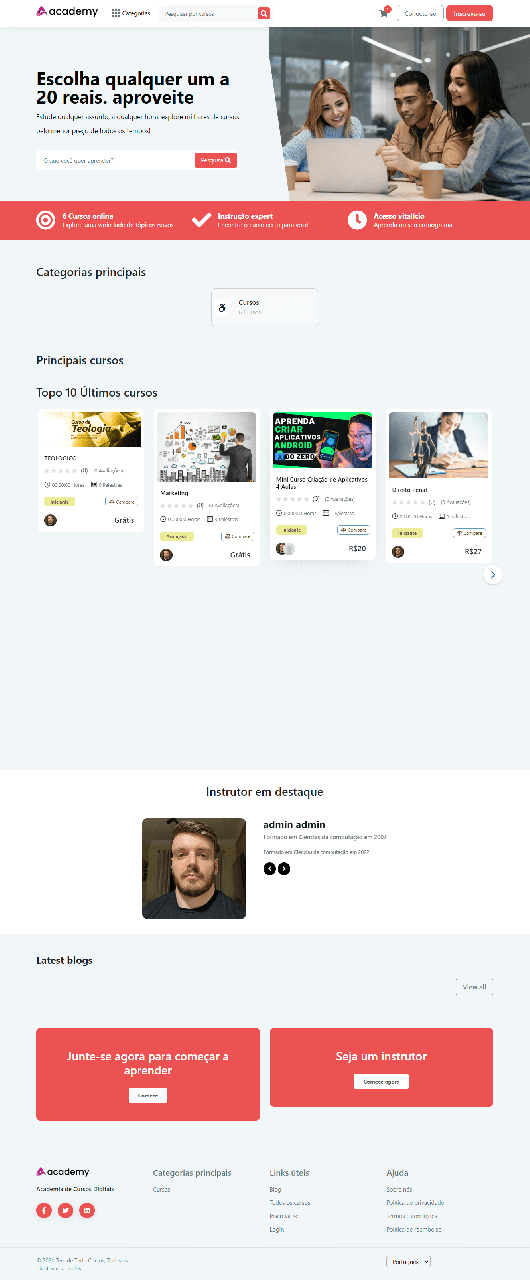Open the Teologia course thumbnail
Viewport: 530px width, 1280px height.
(x=92, y=430)
